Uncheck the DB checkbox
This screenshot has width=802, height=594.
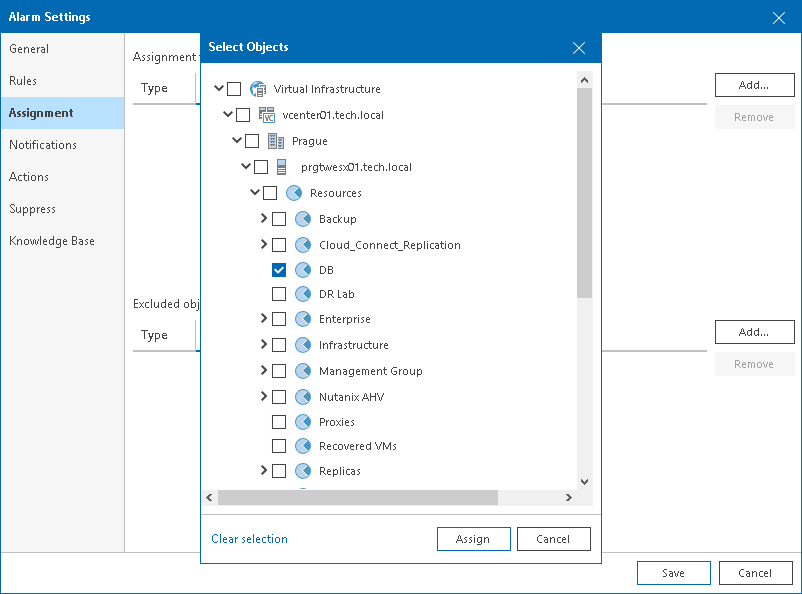tap(279, 270)
